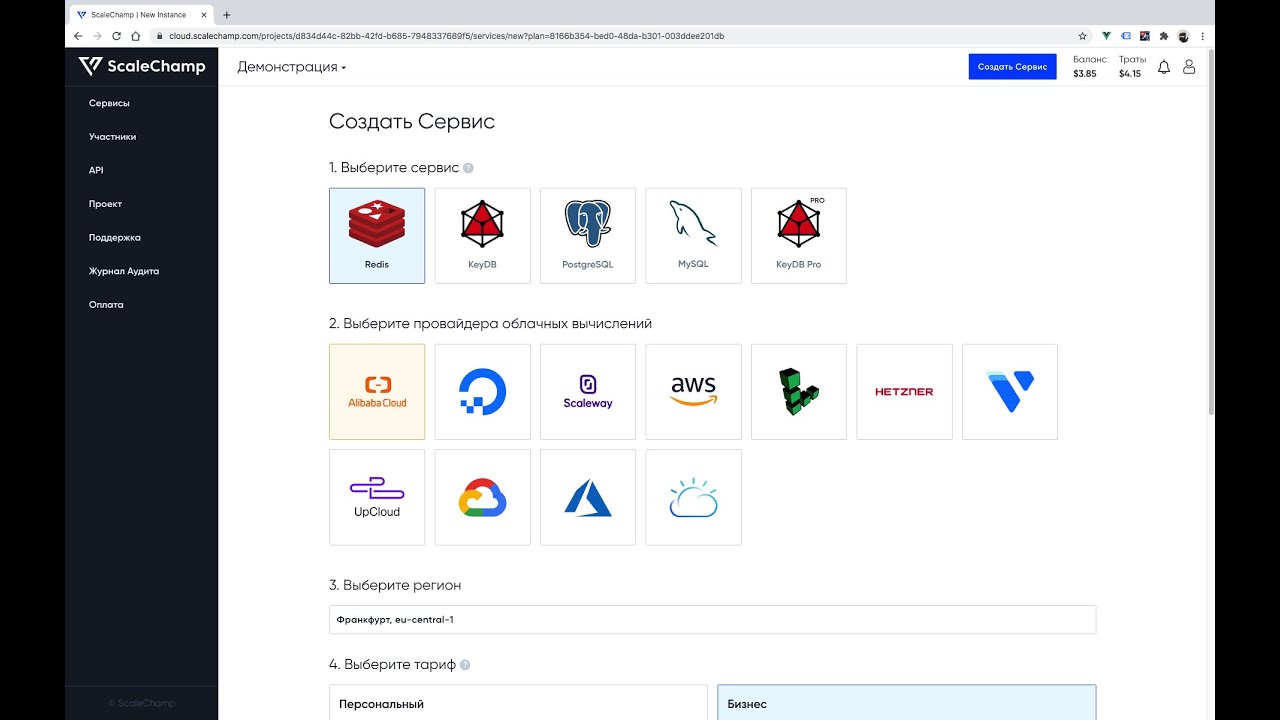Open Проект in the sidebar
This screenshot has width=1280, height=720.
click(x=105, y=204)
